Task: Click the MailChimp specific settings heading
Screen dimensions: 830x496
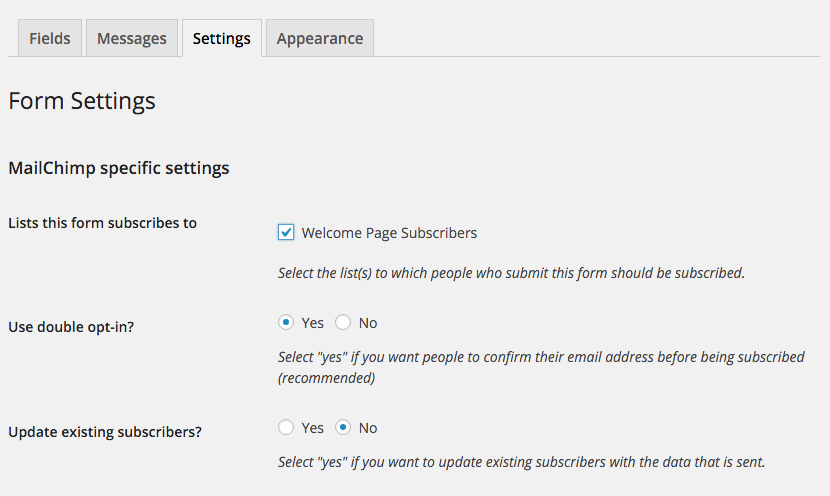Action: (x=119, y=168)
